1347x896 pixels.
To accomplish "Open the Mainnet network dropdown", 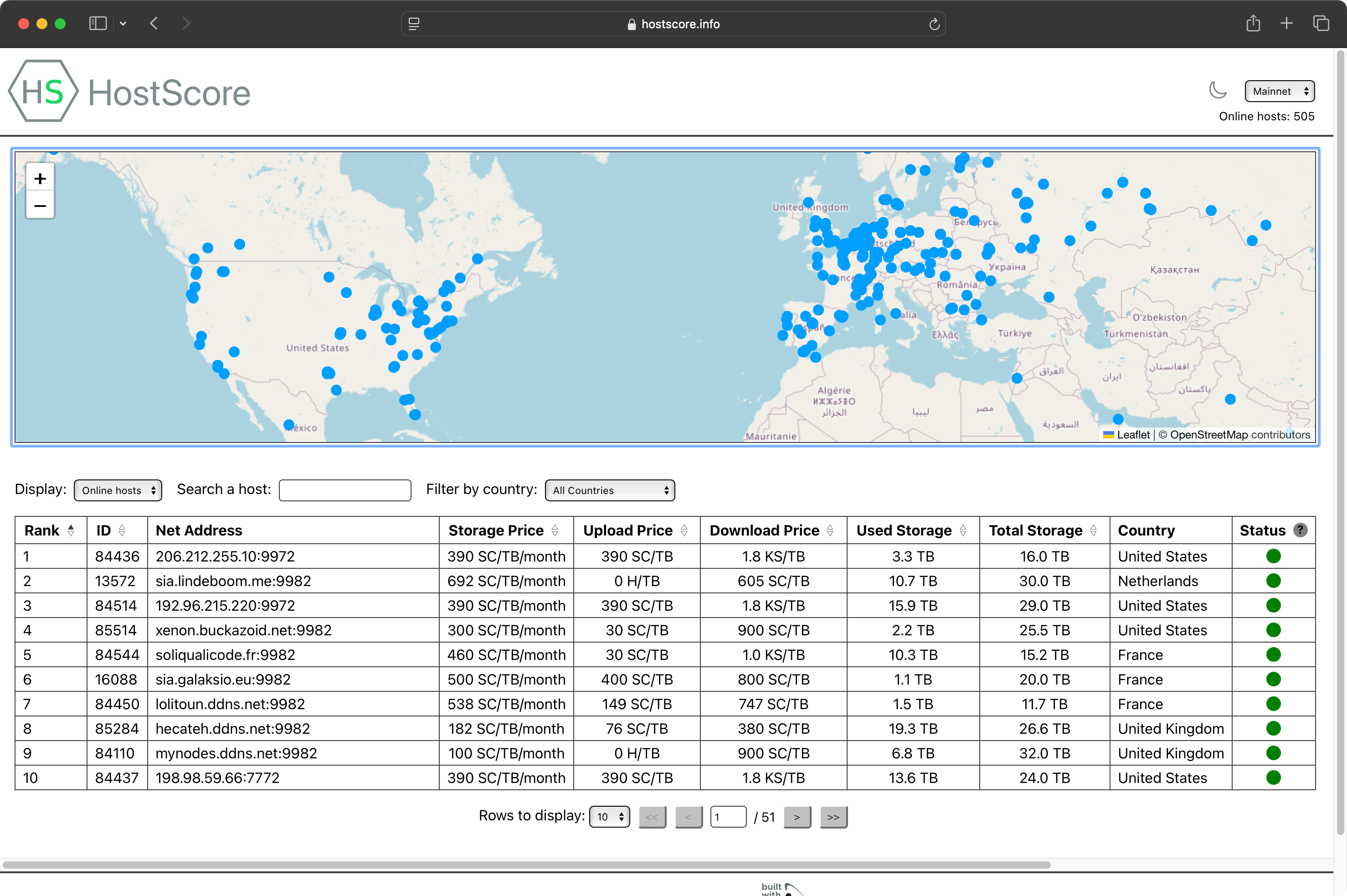I will [1279, 92].
